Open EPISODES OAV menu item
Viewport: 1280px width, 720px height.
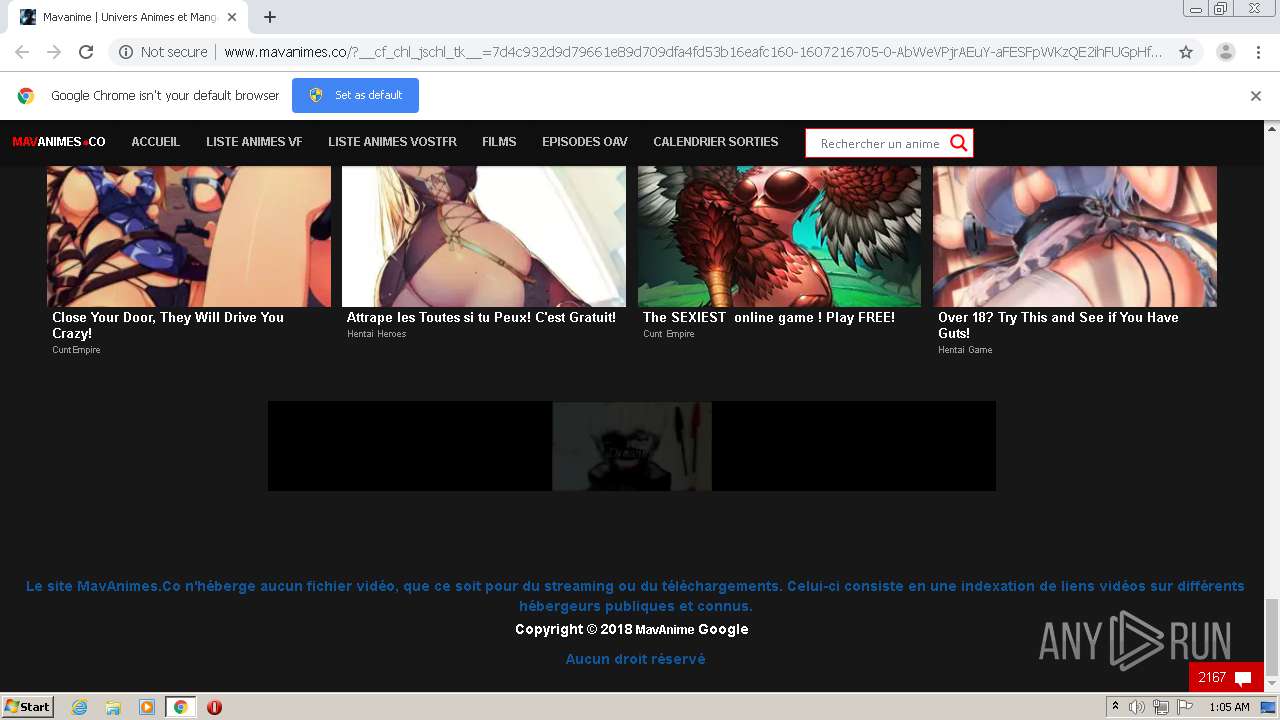[585, 142]
